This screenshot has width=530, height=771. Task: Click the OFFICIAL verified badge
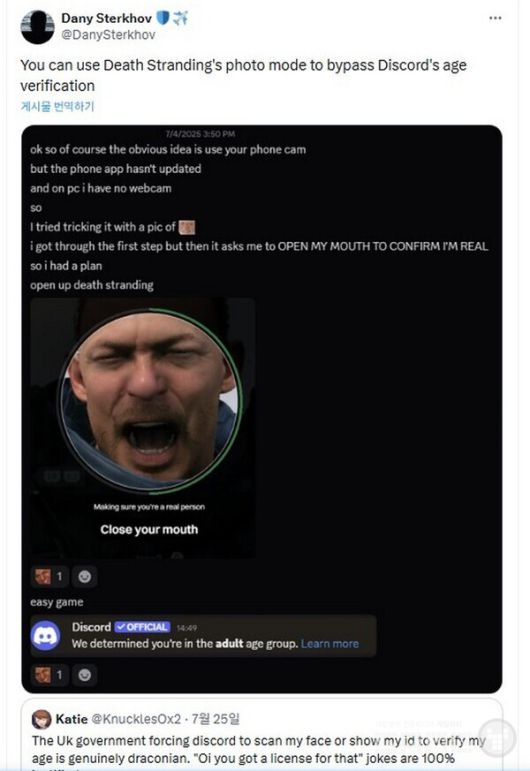tap(143, 627)
